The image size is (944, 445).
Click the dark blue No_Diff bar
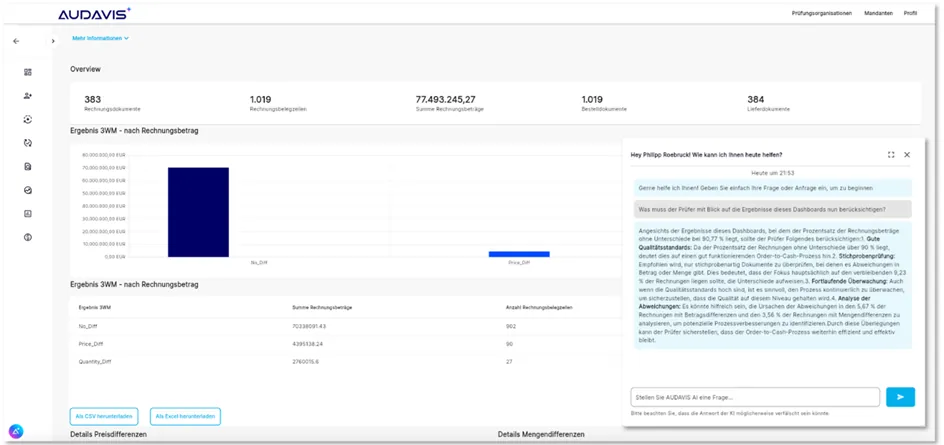pos(198,212)
